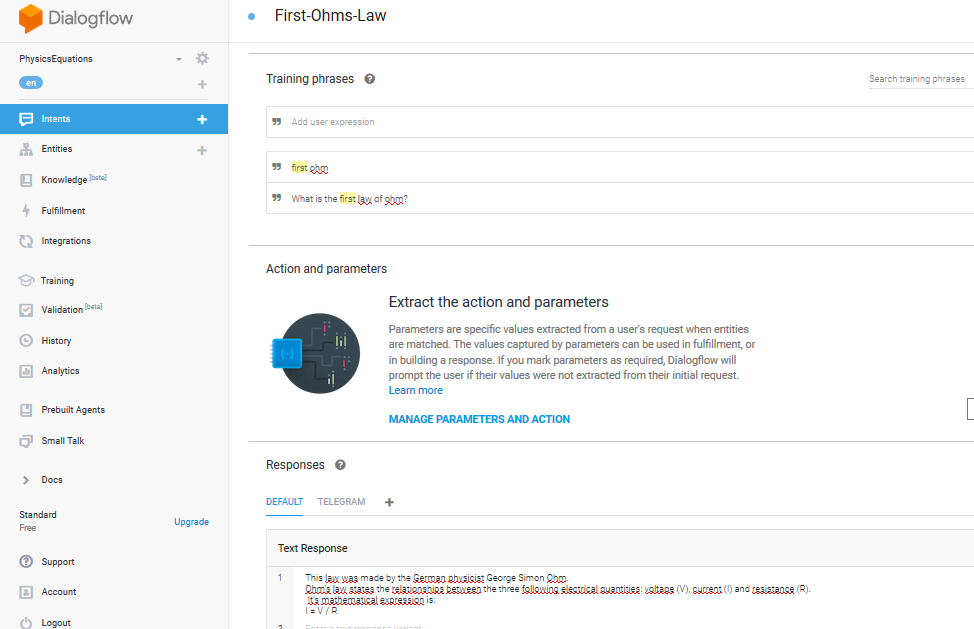Open the Responses help icon
The height and width of the screenshot is (629, 974).
340,465
